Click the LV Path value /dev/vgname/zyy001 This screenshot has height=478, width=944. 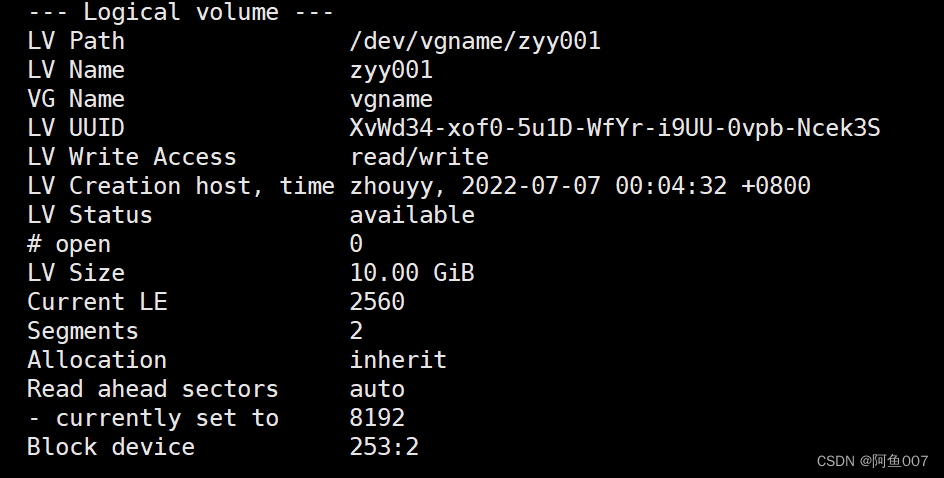pyautogui.click(x=475, y=41)
